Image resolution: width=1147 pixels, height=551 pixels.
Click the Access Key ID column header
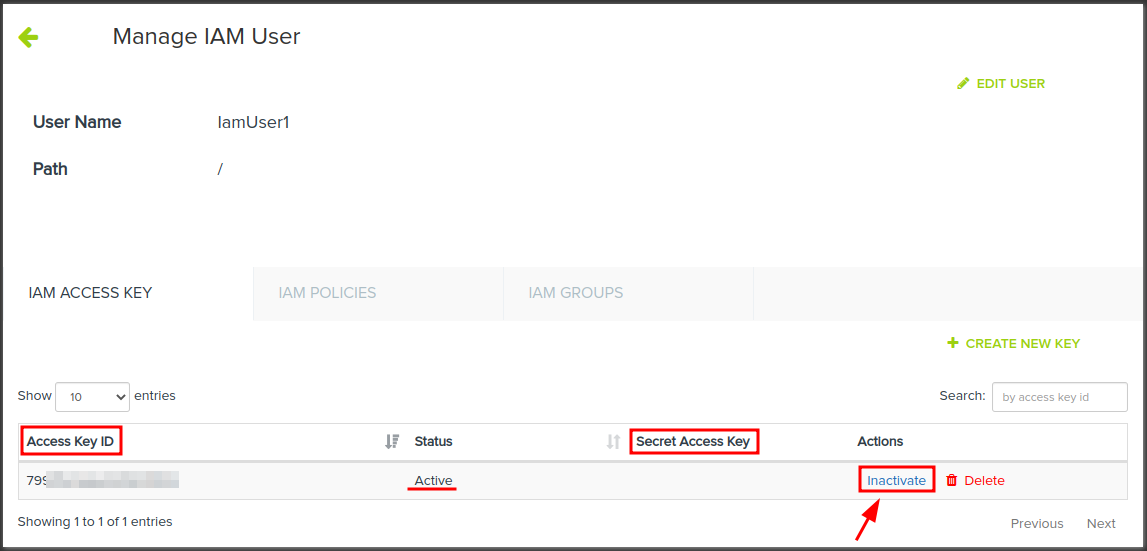71,441
